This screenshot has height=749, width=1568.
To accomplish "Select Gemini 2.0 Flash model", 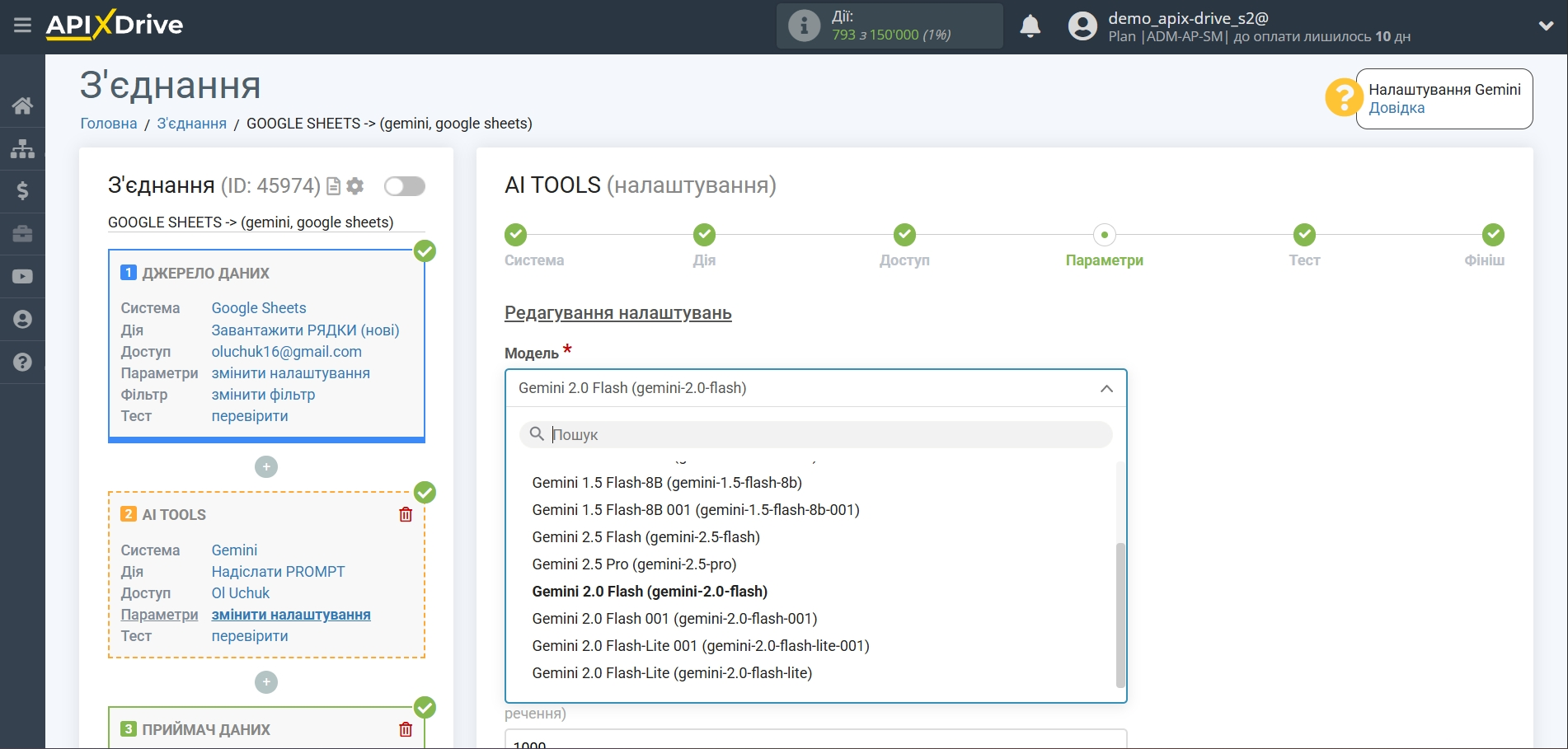I will pyautogui.click(x=650, y=592).
